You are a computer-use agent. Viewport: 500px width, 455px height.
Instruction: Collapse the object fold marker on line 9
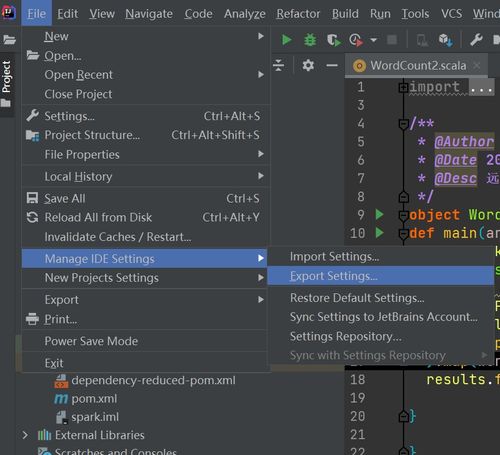(x=403, y=216)
